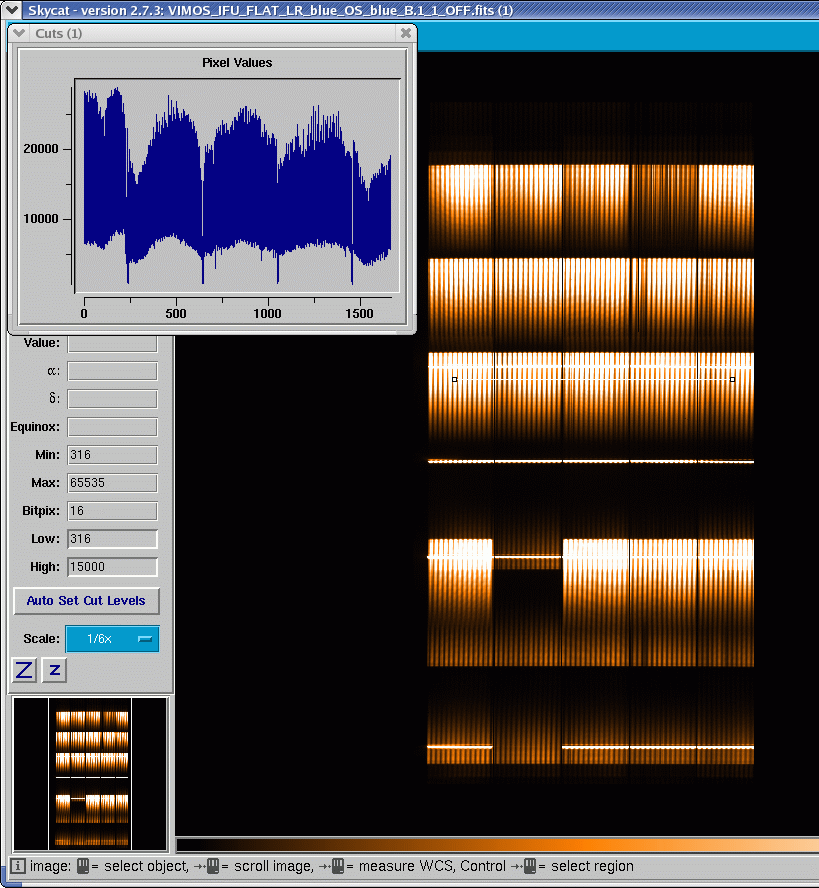The width and height of the screenshot is (819, 888).
Task: Click the left endpoint of the cut line
Action: [454, 379]
